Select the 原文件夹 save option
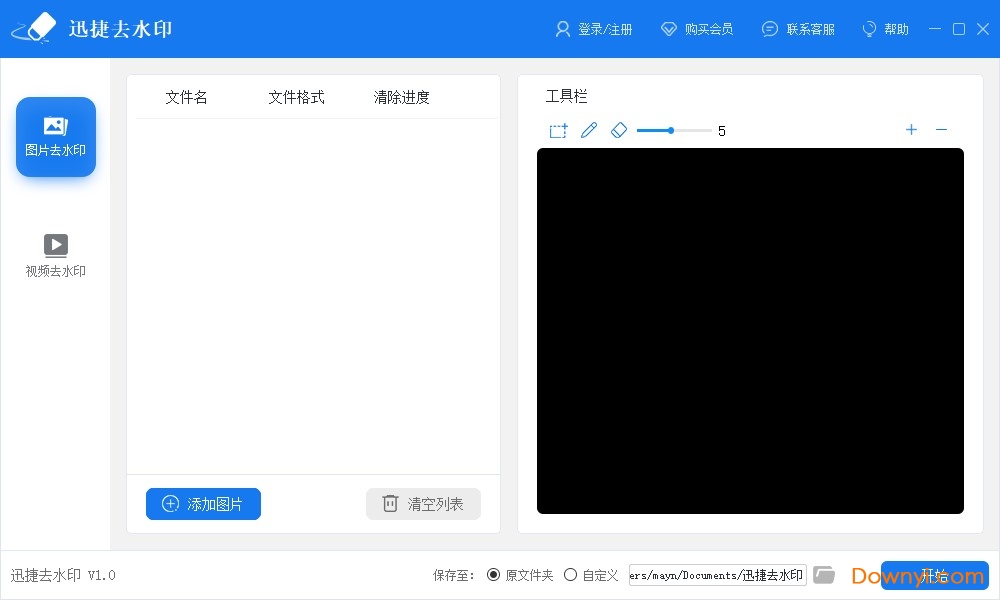This screenshot has height=600, width=1000. pos(493,575)
